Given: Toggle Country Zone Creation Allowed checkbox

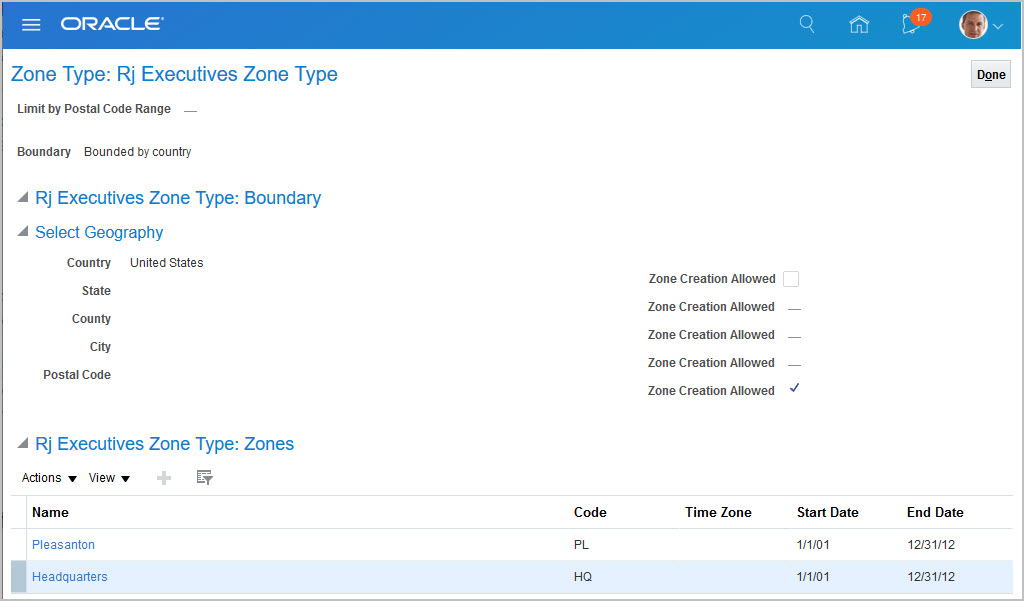Looking at the screenshot, I should coord(791,279).
